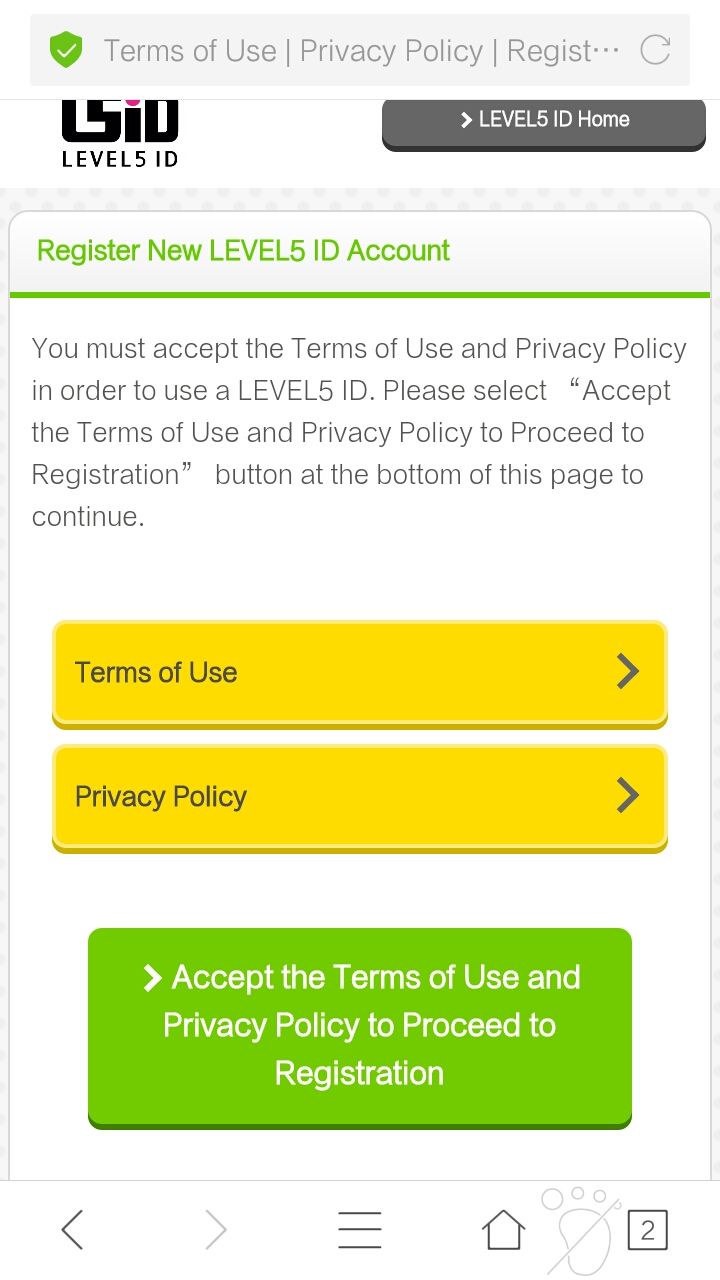Click the arrow inside LEVEL5 ID Home button
Image resolution: width=720 pixels, height=1280 pixels.
pyautogui.click(x=466, y=120)
